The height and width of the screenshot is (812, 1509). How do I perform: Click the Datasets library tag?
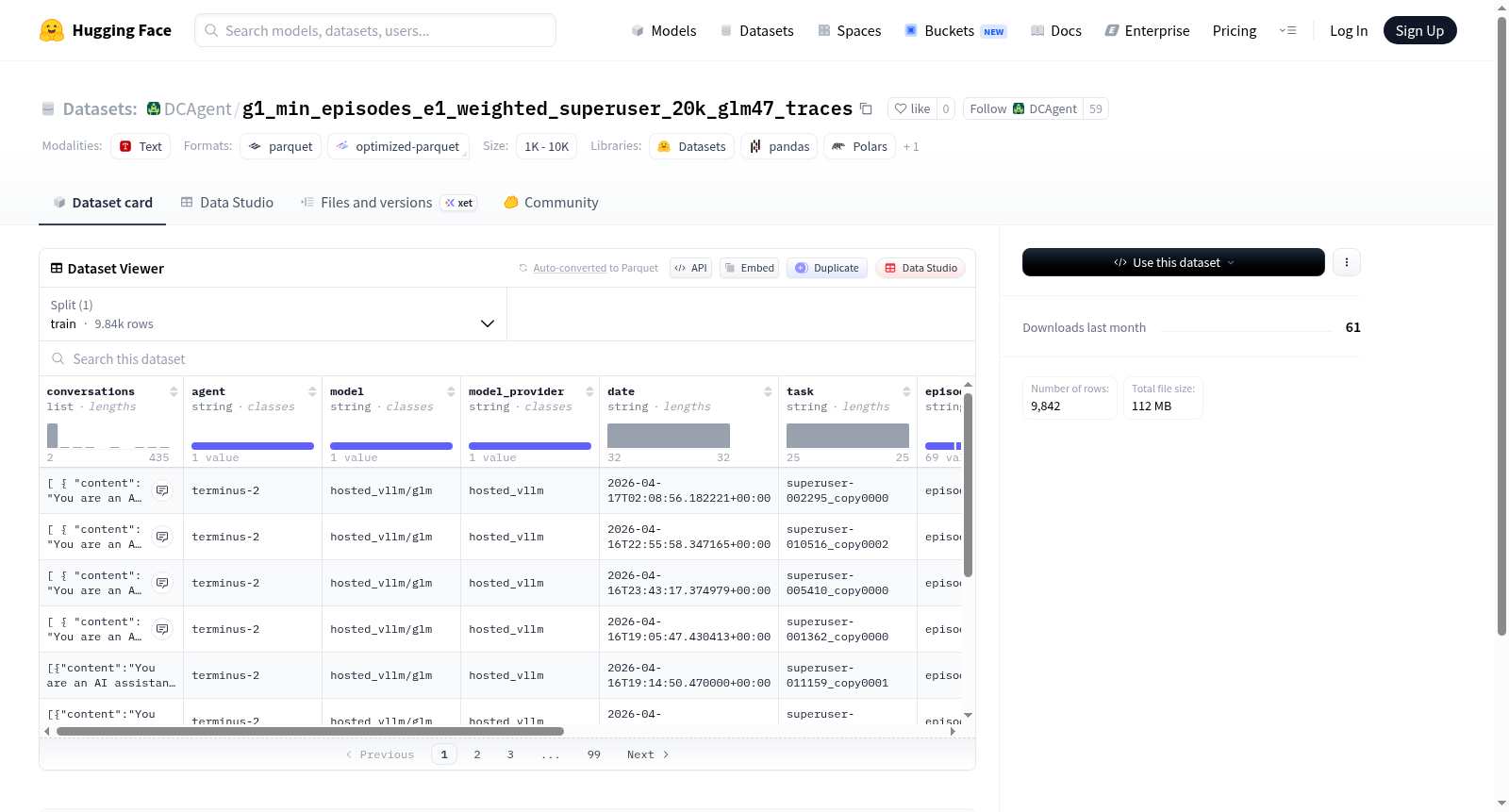click(691, 146)
